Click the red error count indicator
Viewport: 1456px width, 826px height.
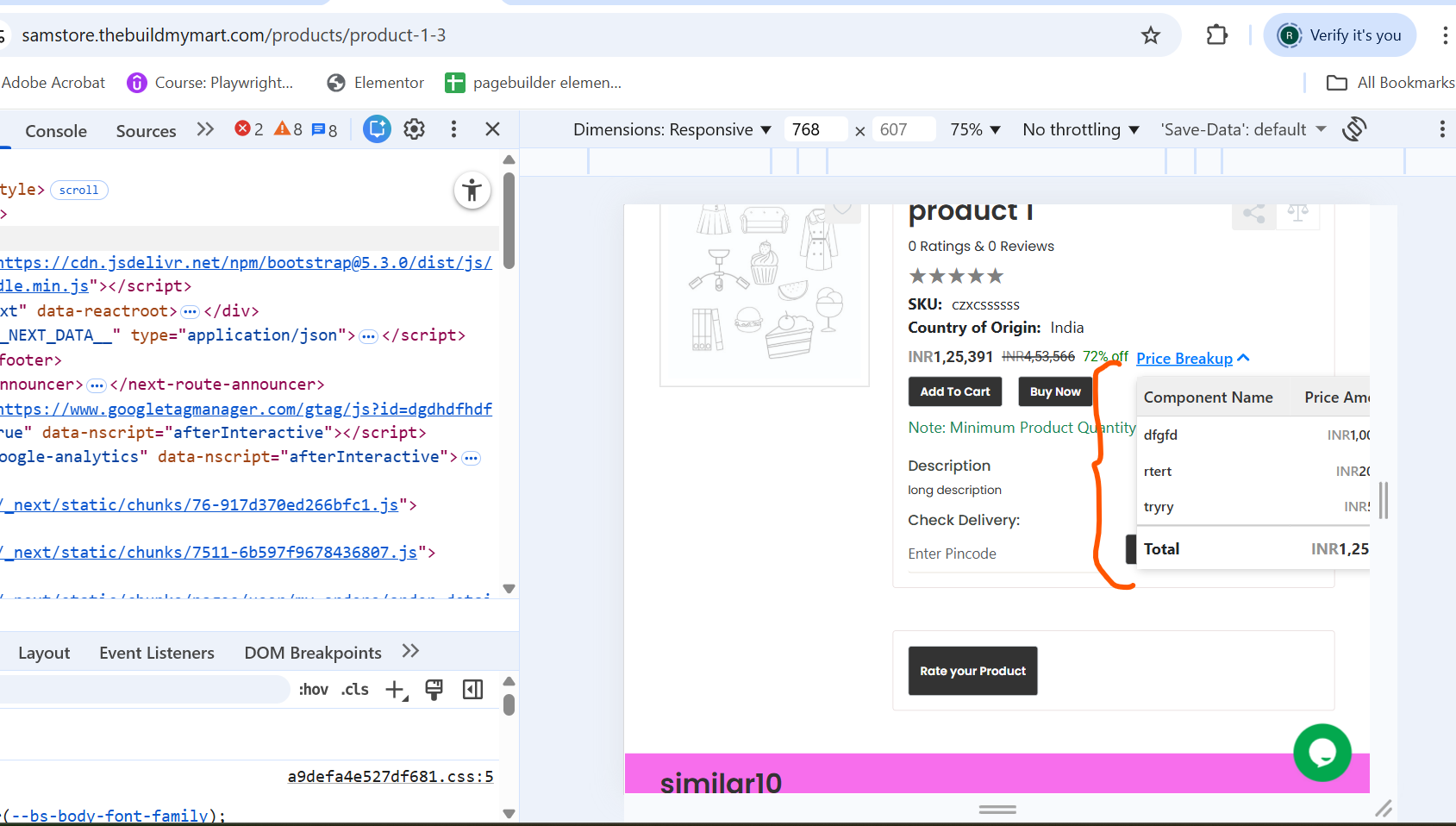click(x=249, y=129)
